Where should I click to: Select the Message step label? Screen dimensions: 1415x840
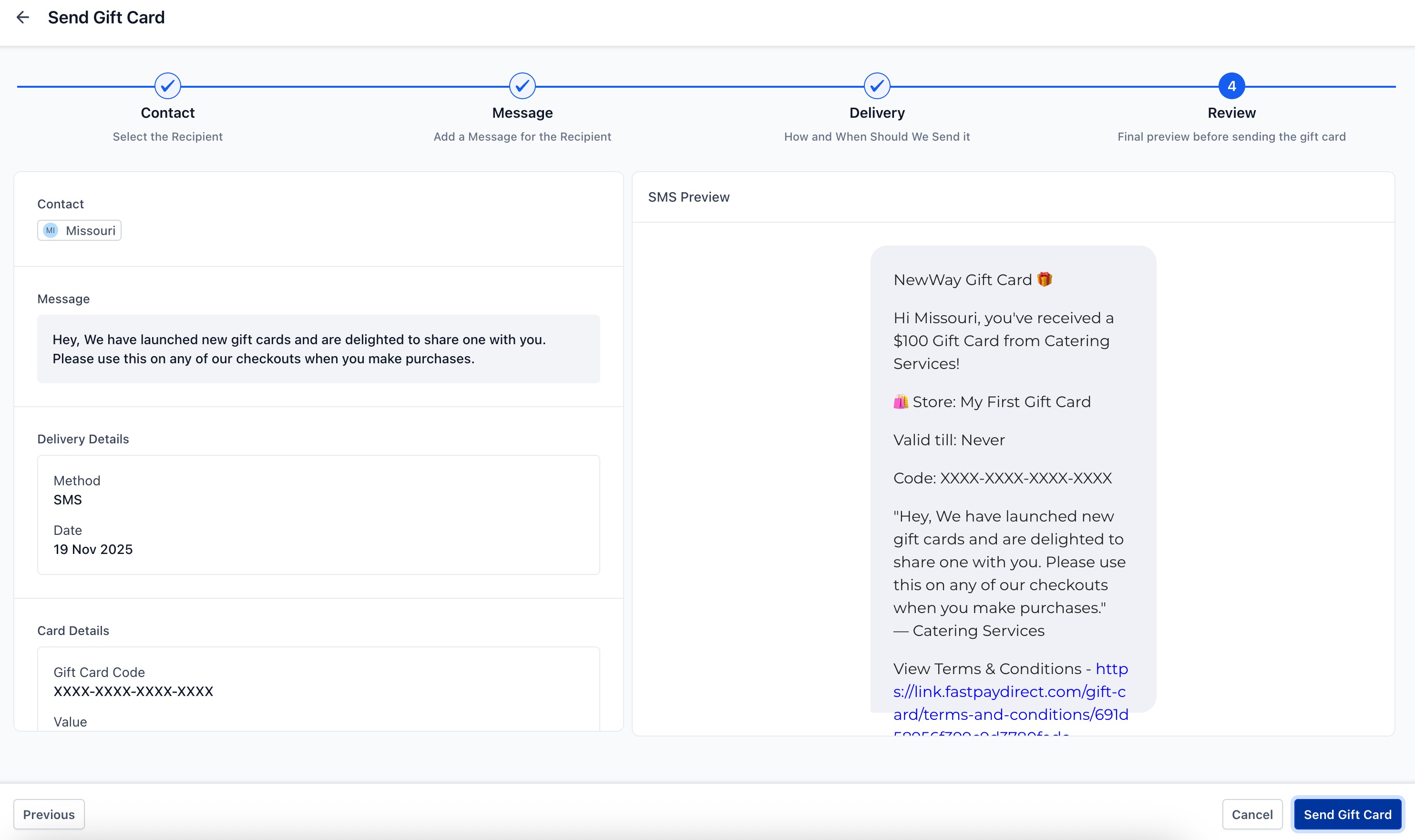[522, 113]
